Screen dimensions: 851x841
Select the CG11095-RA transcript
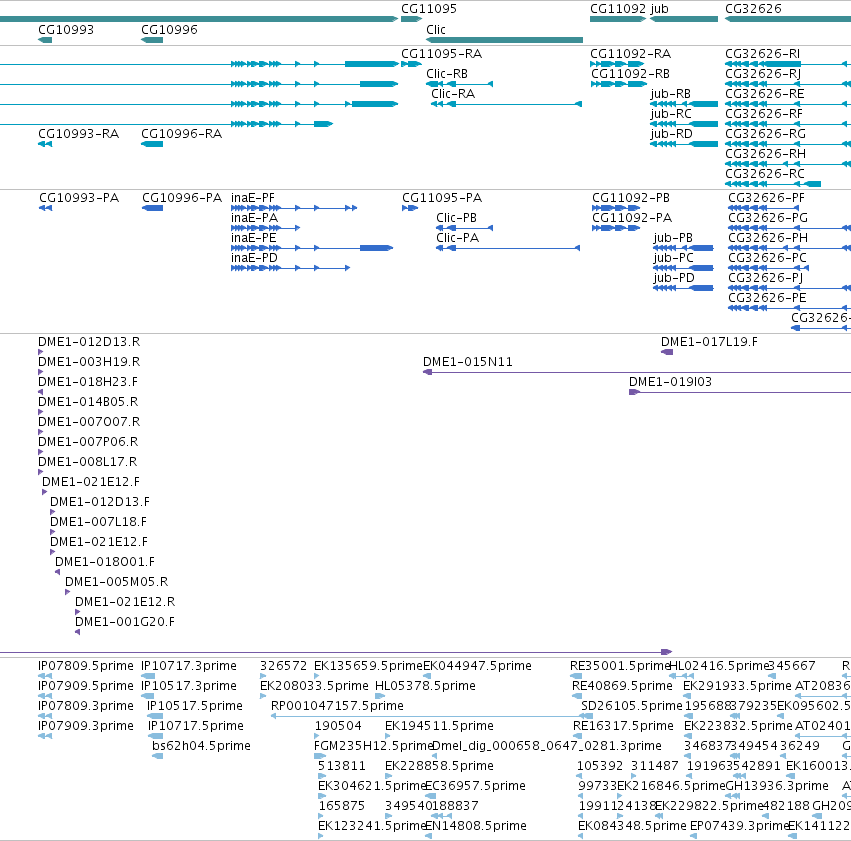click(411, 64)
